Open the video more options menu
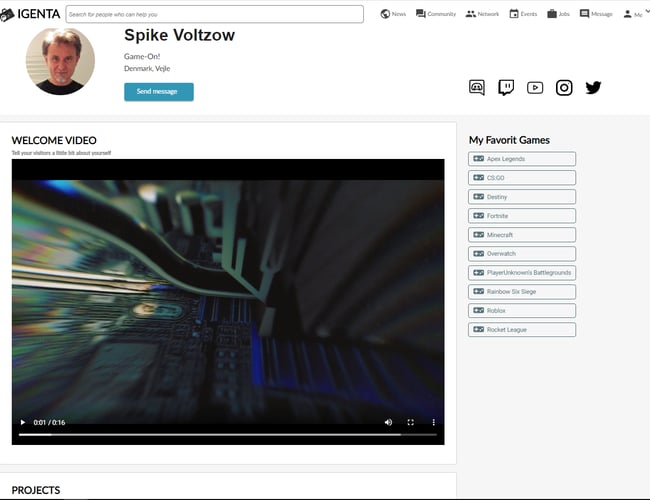 click(433, 423)
